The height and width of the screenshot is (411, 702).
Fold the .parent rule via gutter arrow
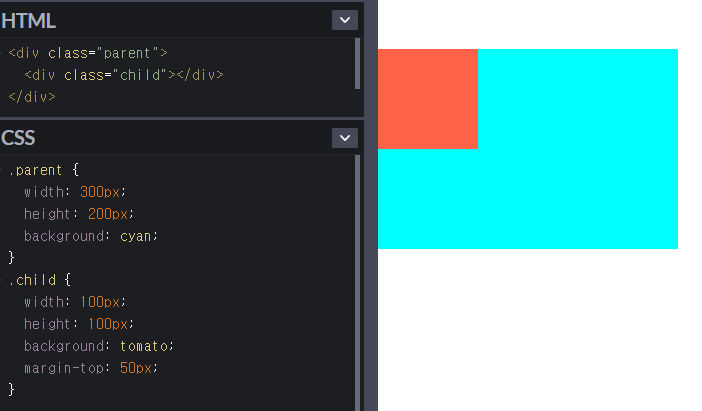click(1, 170)
